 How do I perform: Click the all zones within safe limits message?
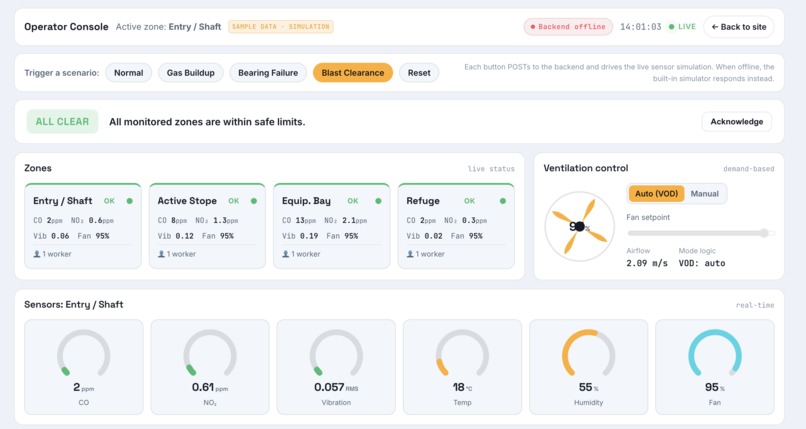[x=207, y=122]
